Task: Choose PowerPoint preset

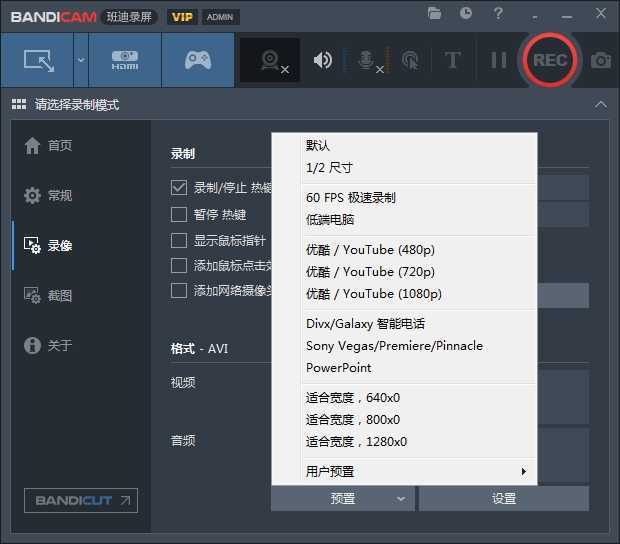Action: pyautogui.click(x=404, y=368)
